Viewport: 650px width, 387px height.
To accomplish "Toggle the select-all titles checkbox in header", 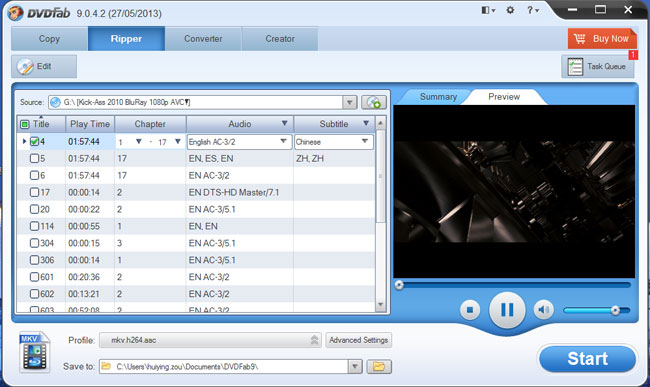I will [25, 124].
